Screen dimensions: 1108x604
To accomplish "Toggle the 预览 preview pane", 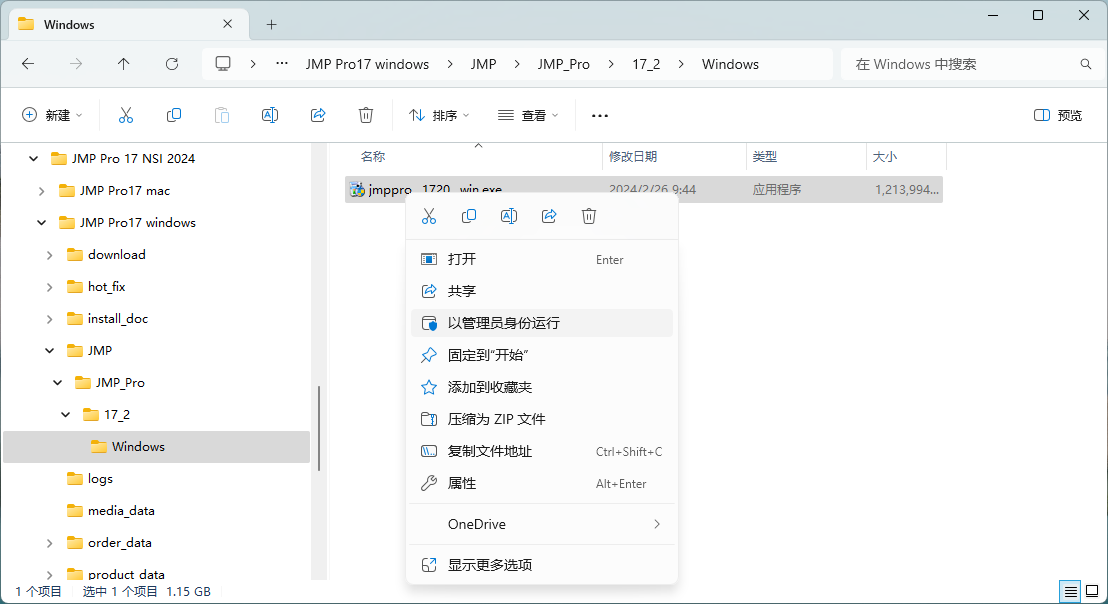I will [1058, 115].
